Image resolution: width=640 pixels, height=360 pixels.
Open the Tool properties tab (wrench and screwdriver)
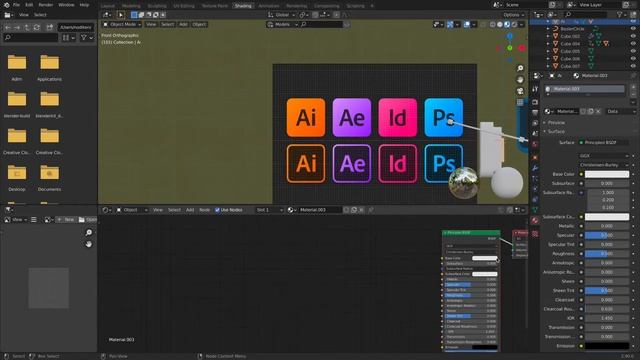pyautogui.click(x=535, y=89)
